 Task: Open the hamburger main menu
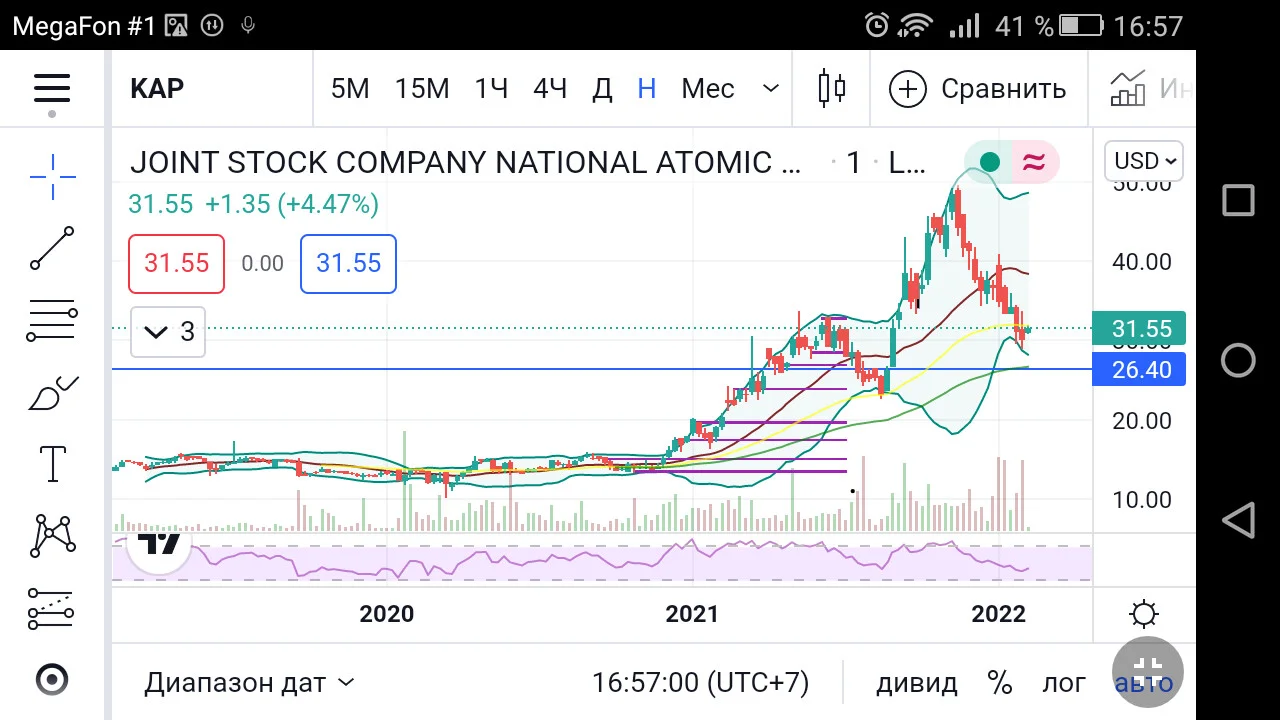click(x=52, y=88)
